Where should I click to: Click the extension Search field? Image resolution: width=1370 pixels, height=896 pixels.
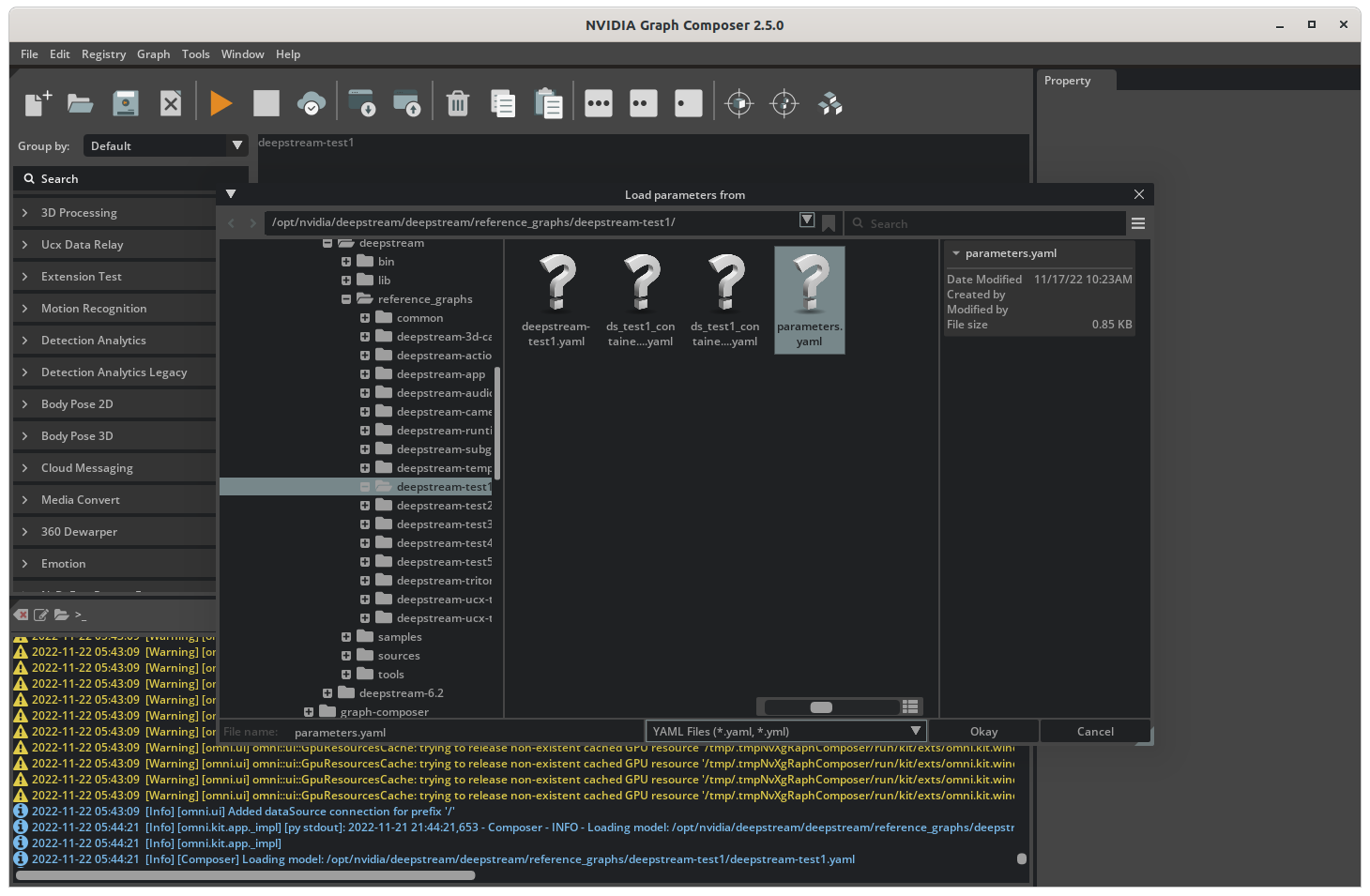coord(131,178)
